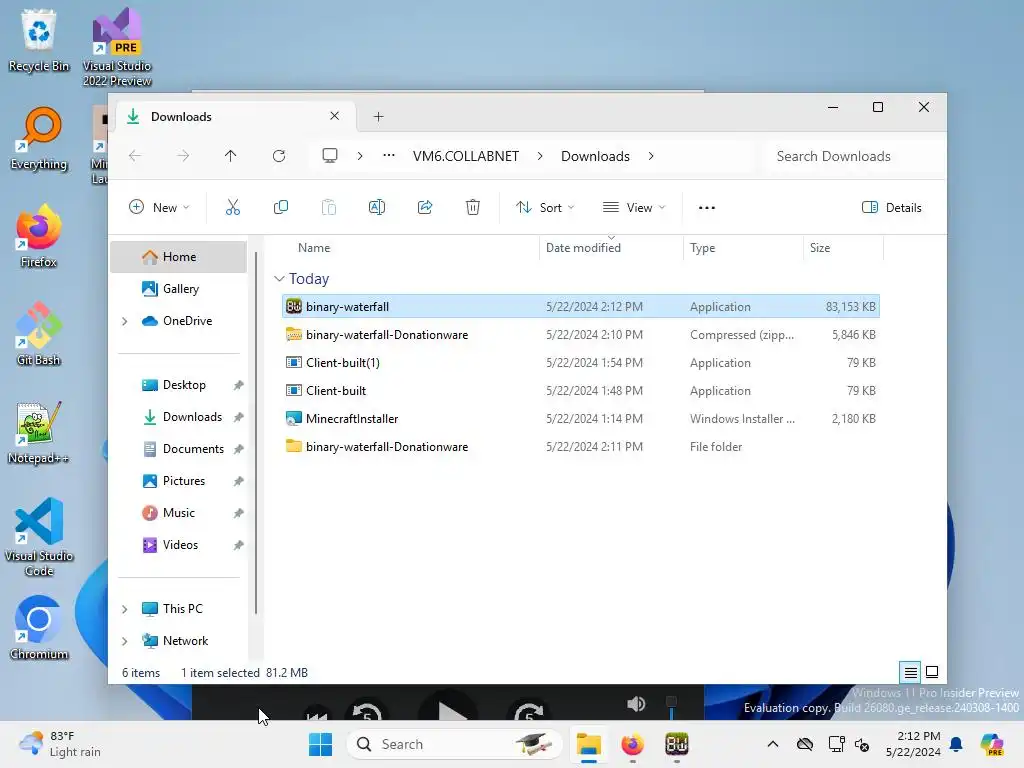1024x768 pixels.
Task: Select the Firefox desktop shortcut
Action: [39, 236]
